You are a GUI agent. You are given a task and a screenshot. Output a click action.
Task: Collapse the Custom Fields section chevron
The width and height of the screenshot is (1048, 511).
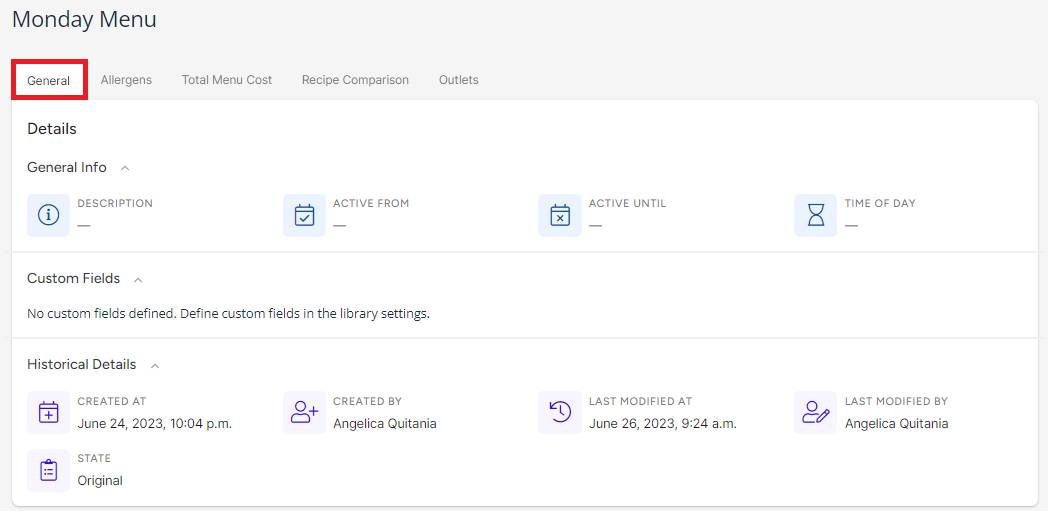[138, 279]
